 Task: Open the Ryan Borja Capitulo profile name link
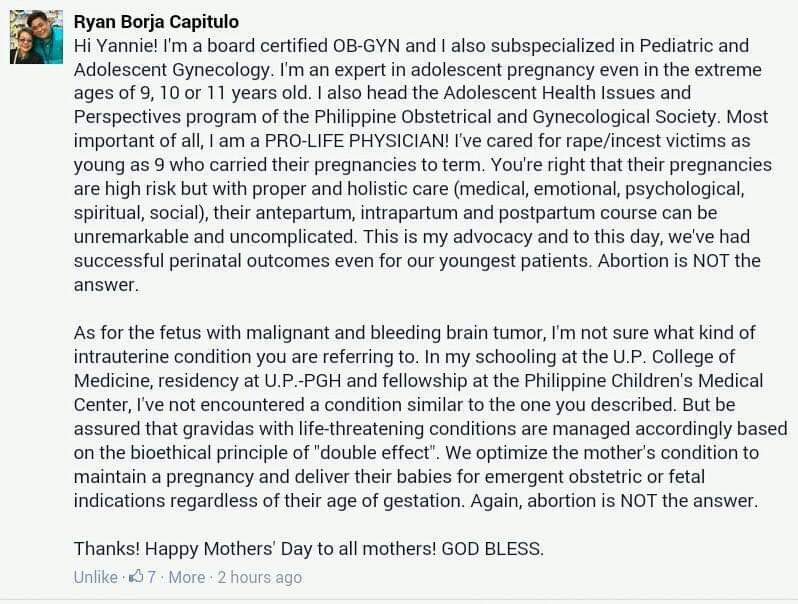click(156, 22)
